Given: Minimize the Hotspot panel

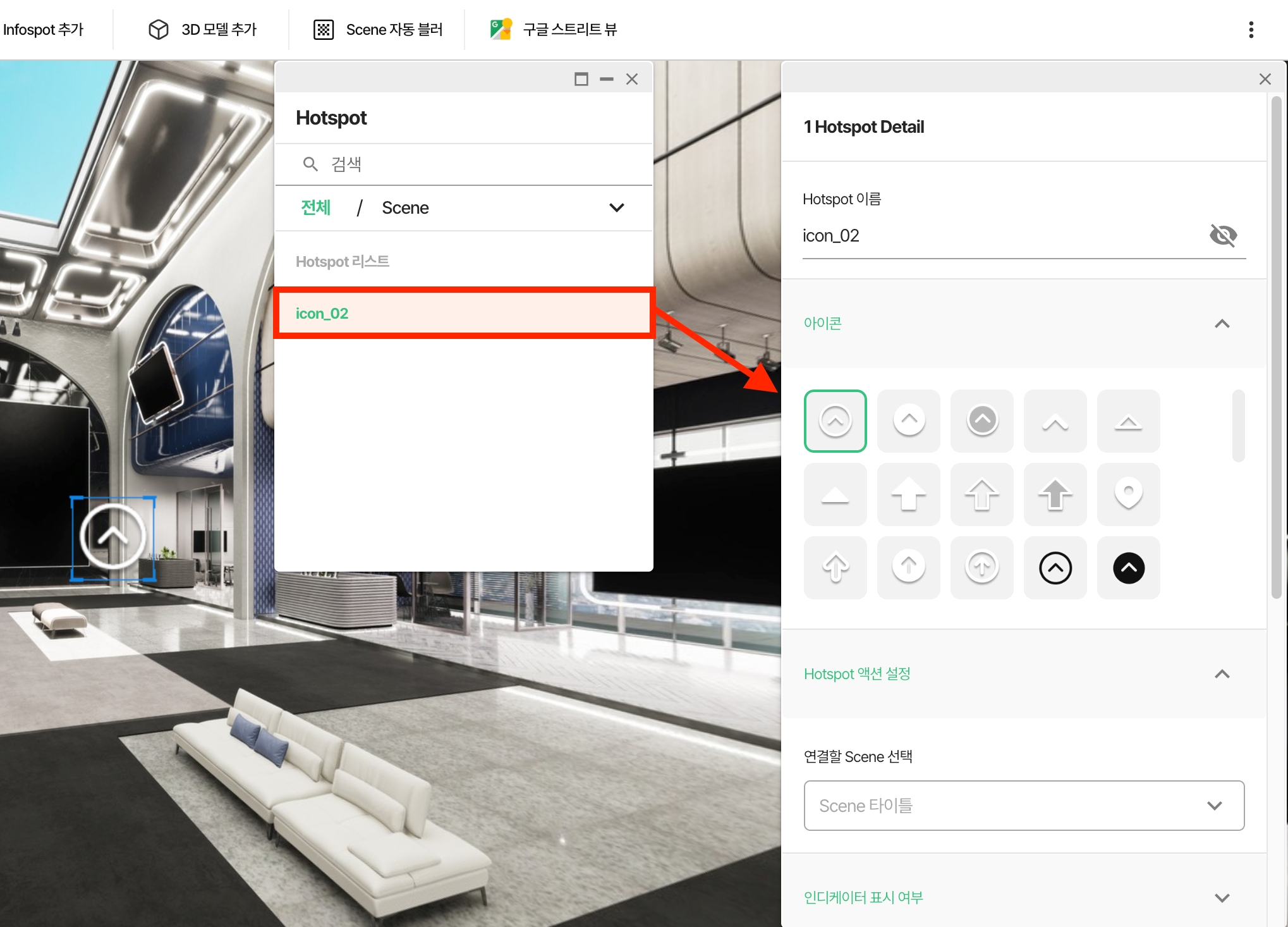Looking at the screenshot, I should point(606,79).
